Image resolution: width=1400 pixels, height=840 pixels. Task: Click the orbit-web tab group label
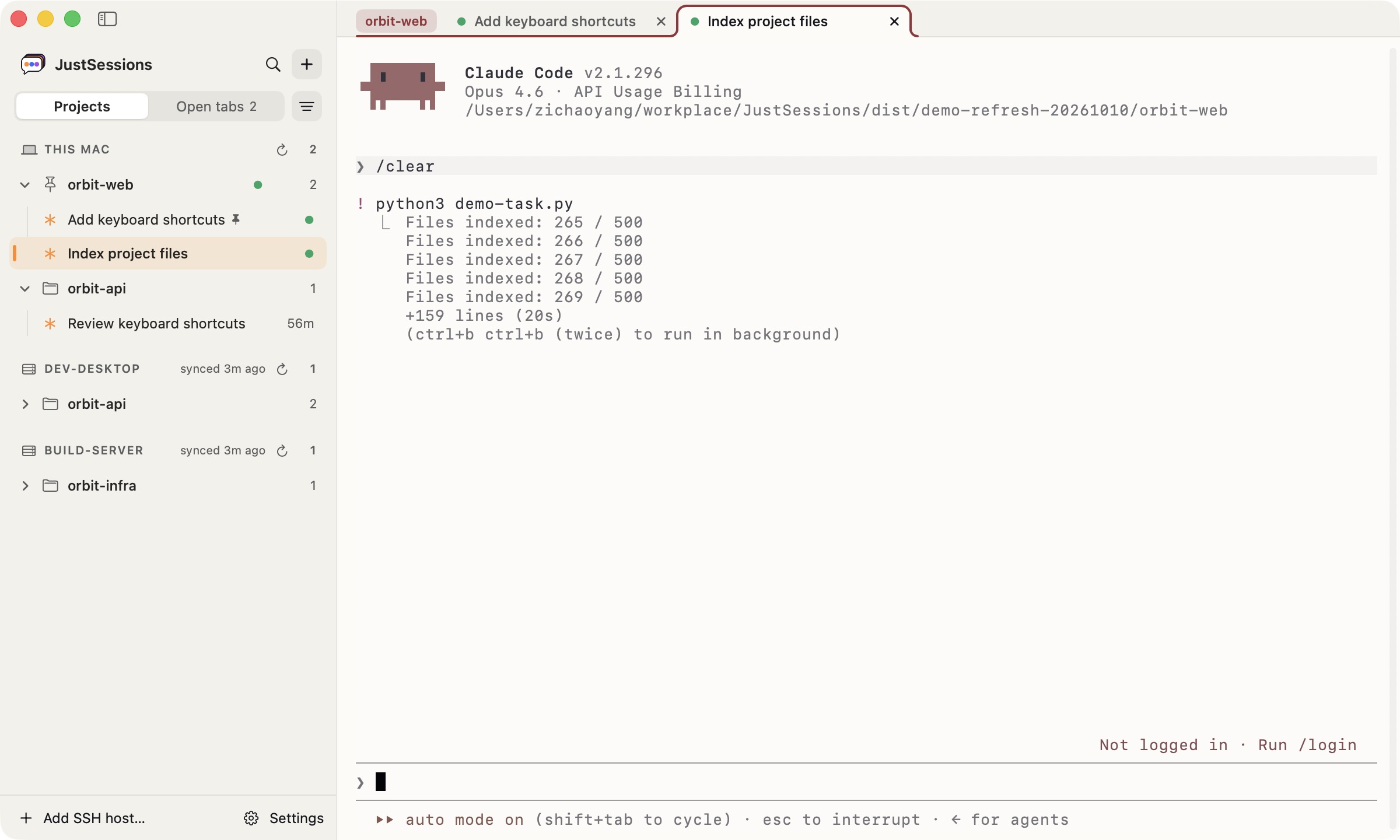[x=396, y=22]
